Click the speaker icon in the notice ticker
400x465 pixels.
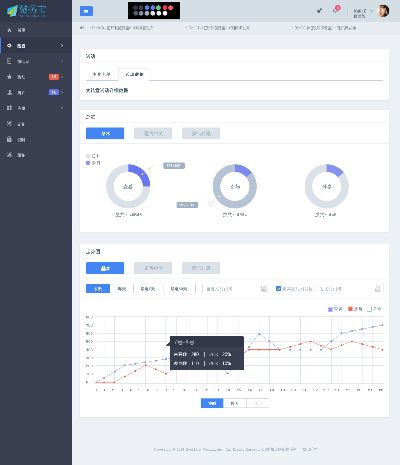pyautogui.click(x=82, y=28)
